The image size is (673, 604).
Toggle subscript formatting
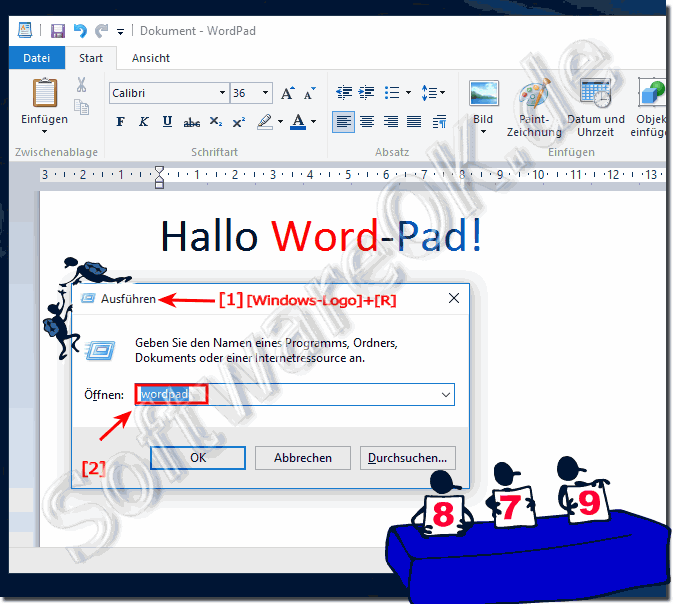(x=215, y=122)
